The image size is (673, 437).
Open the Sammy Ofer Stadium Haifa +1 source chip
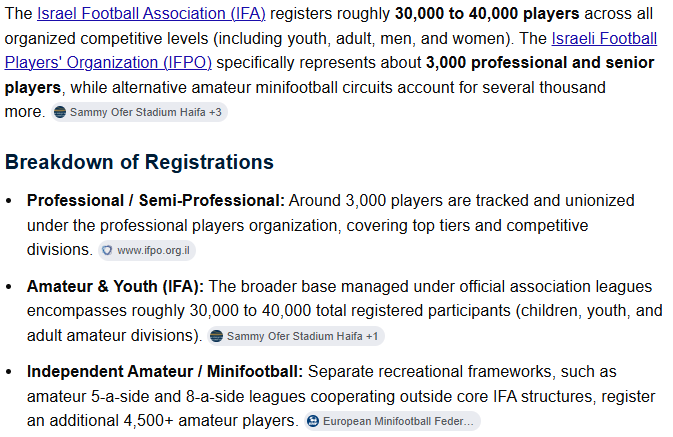tap(296, 336)
